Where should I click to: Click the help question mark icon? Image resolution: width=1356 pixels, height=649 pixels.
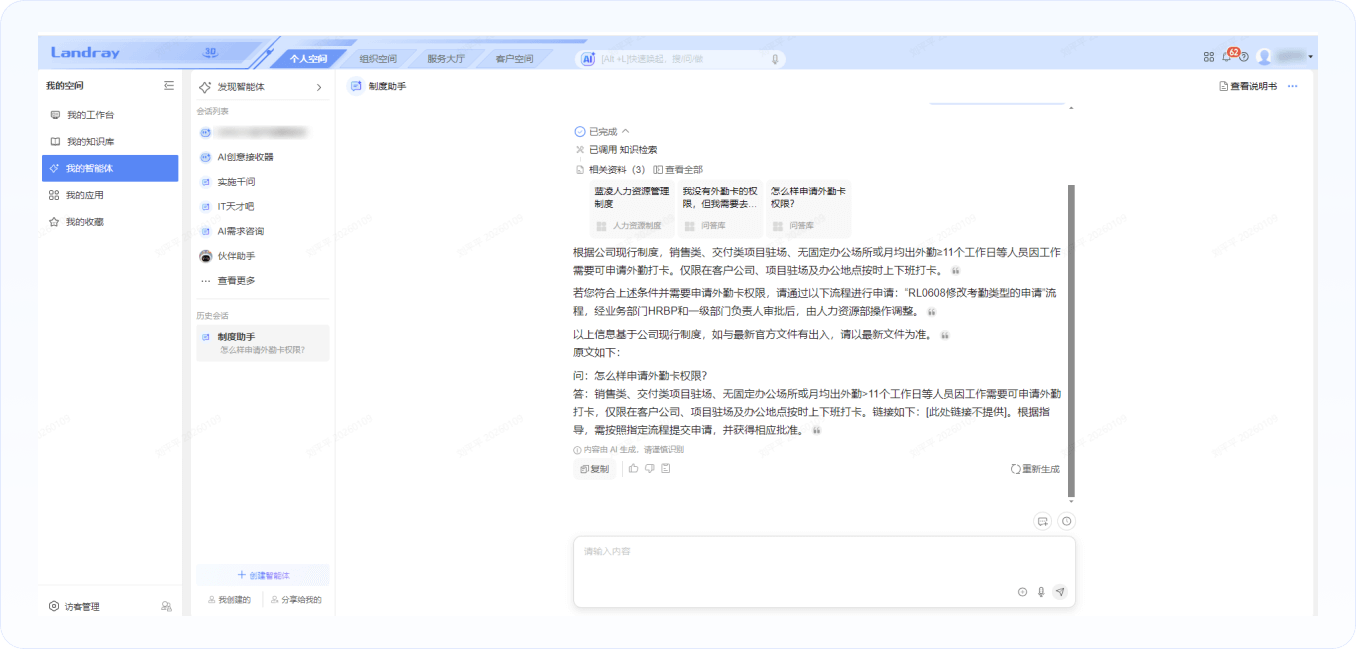coord(1243,57)
